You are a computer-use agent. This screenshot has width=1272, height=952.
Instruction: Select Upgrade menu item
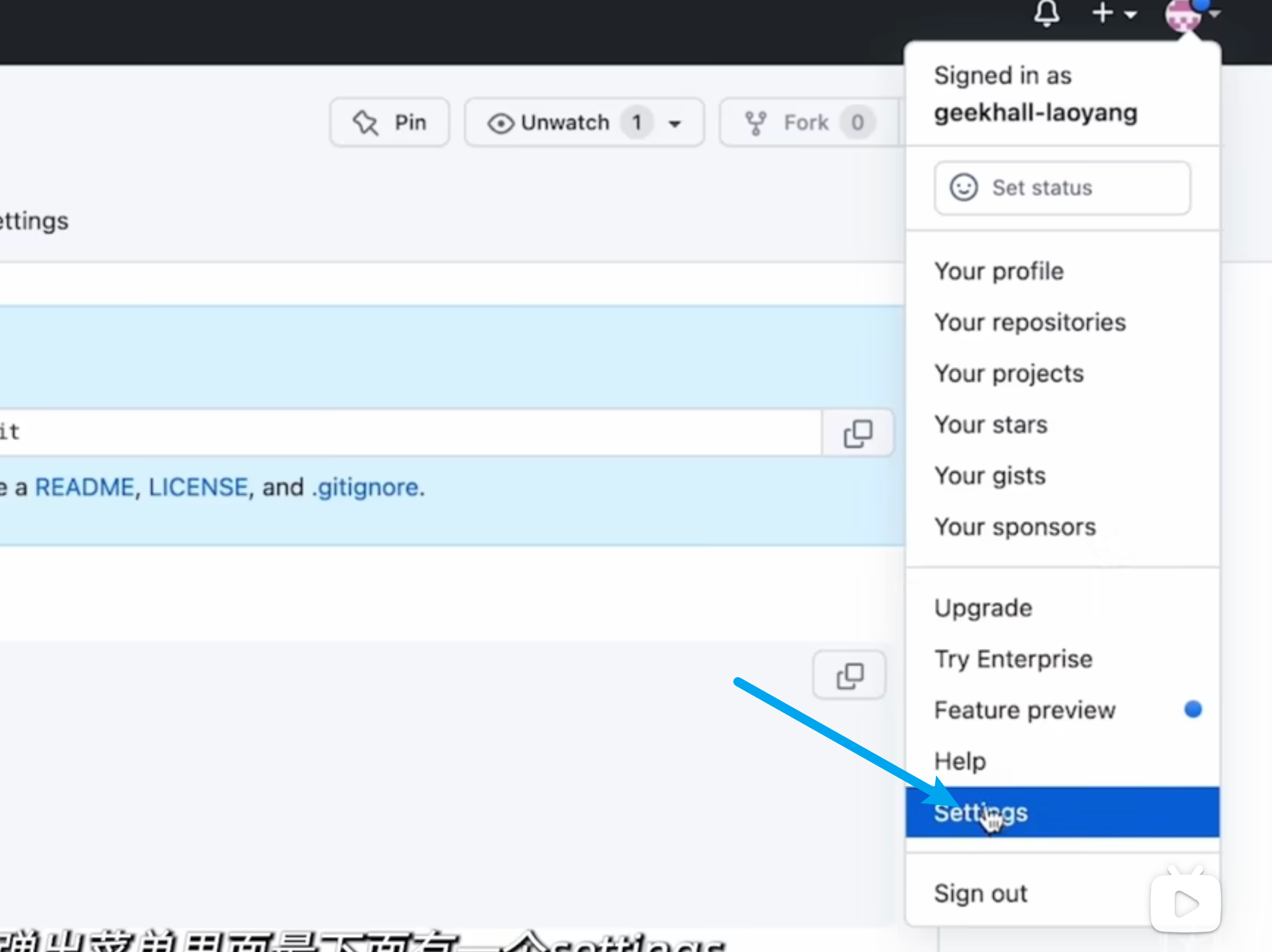tap(1062, 608)
